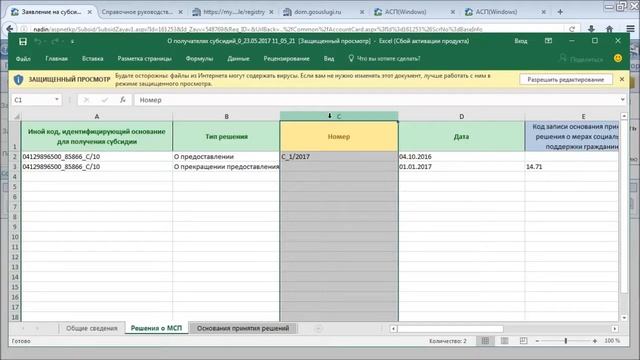The height and width of the screenshot is (360, 640).
Task: Click the vertical scrollbar up arrow
Action: pos(624,116)
